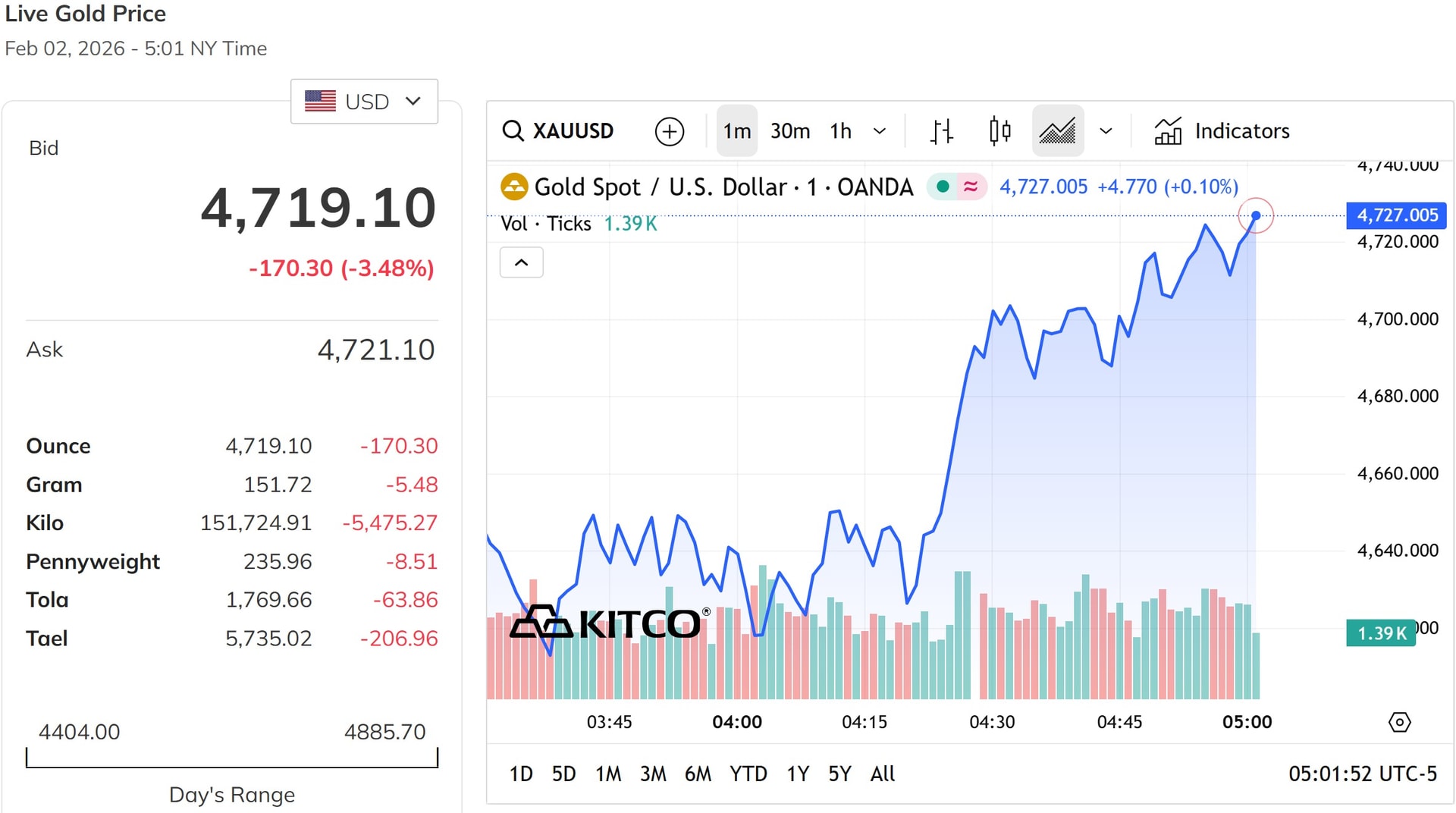Select the 5D date range
Image resolution: width=1456 pixels, height=813 pixels.
[x=563, y=774]
